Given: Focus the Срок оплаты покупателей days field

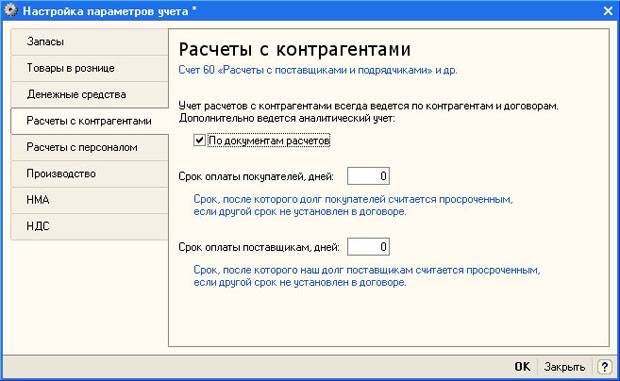Looking at the screenshot, I should tap(368, 176).
